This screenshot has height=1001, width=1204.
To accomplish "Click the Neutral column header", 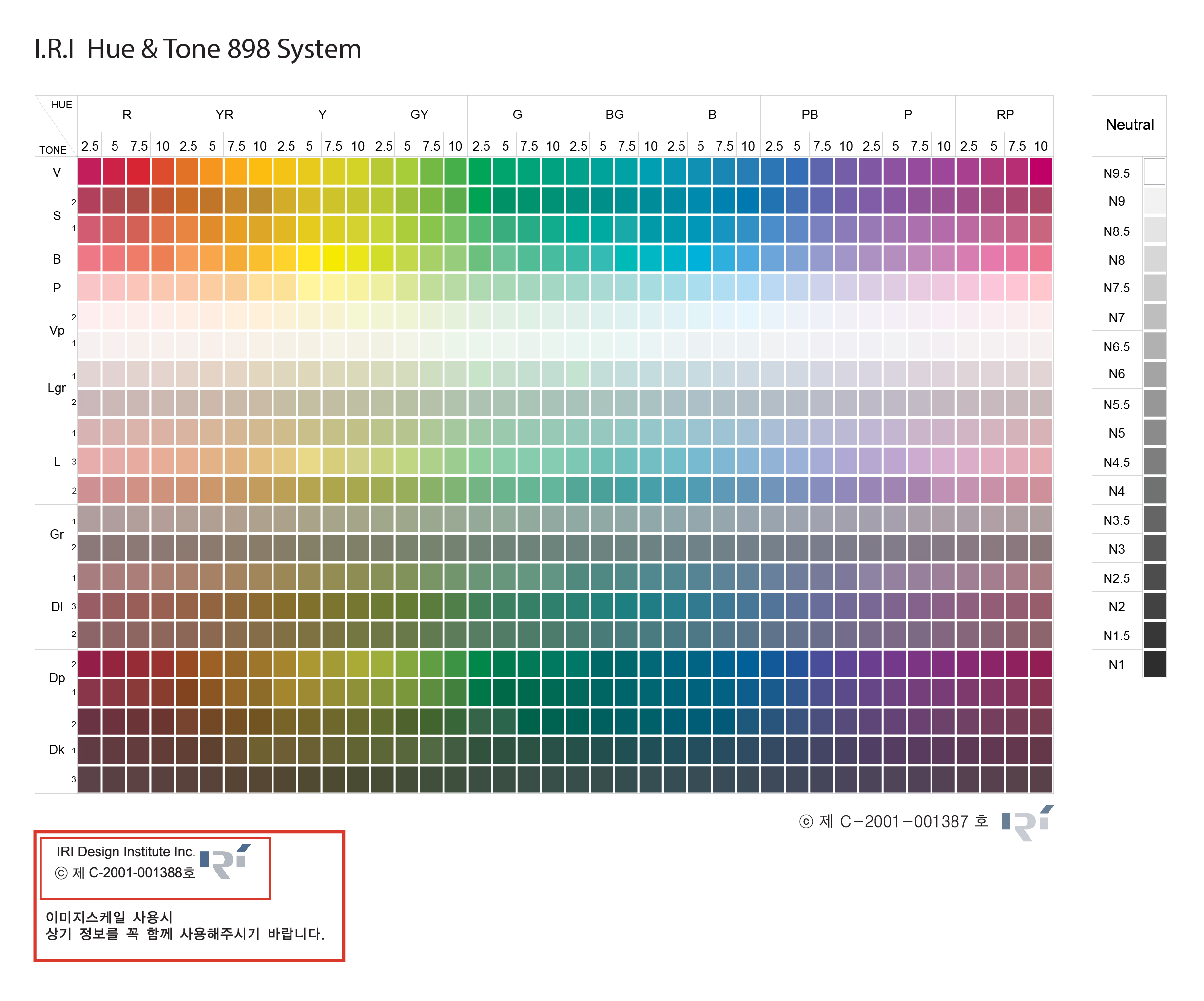I will pyautogui.click(x=1129, y=124).
